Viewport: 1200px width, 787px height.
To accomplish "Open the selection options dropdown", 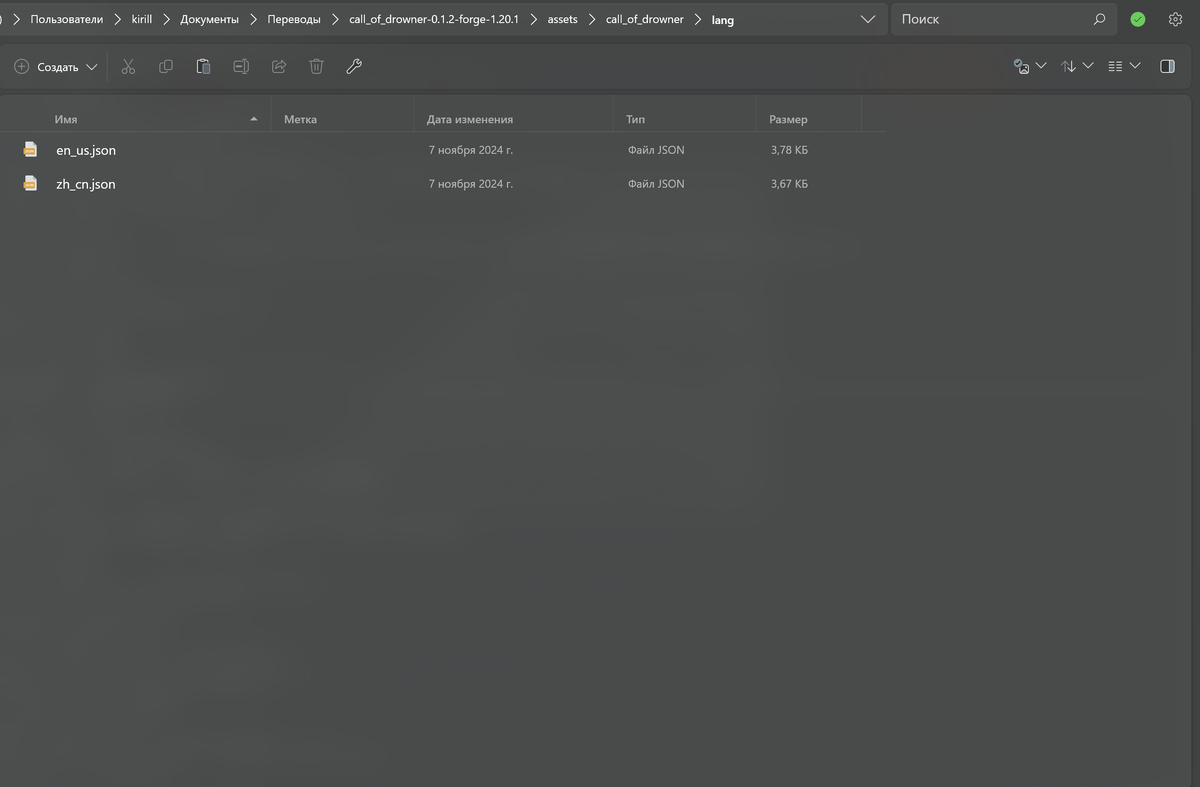I will click(x=1030, y=66).
